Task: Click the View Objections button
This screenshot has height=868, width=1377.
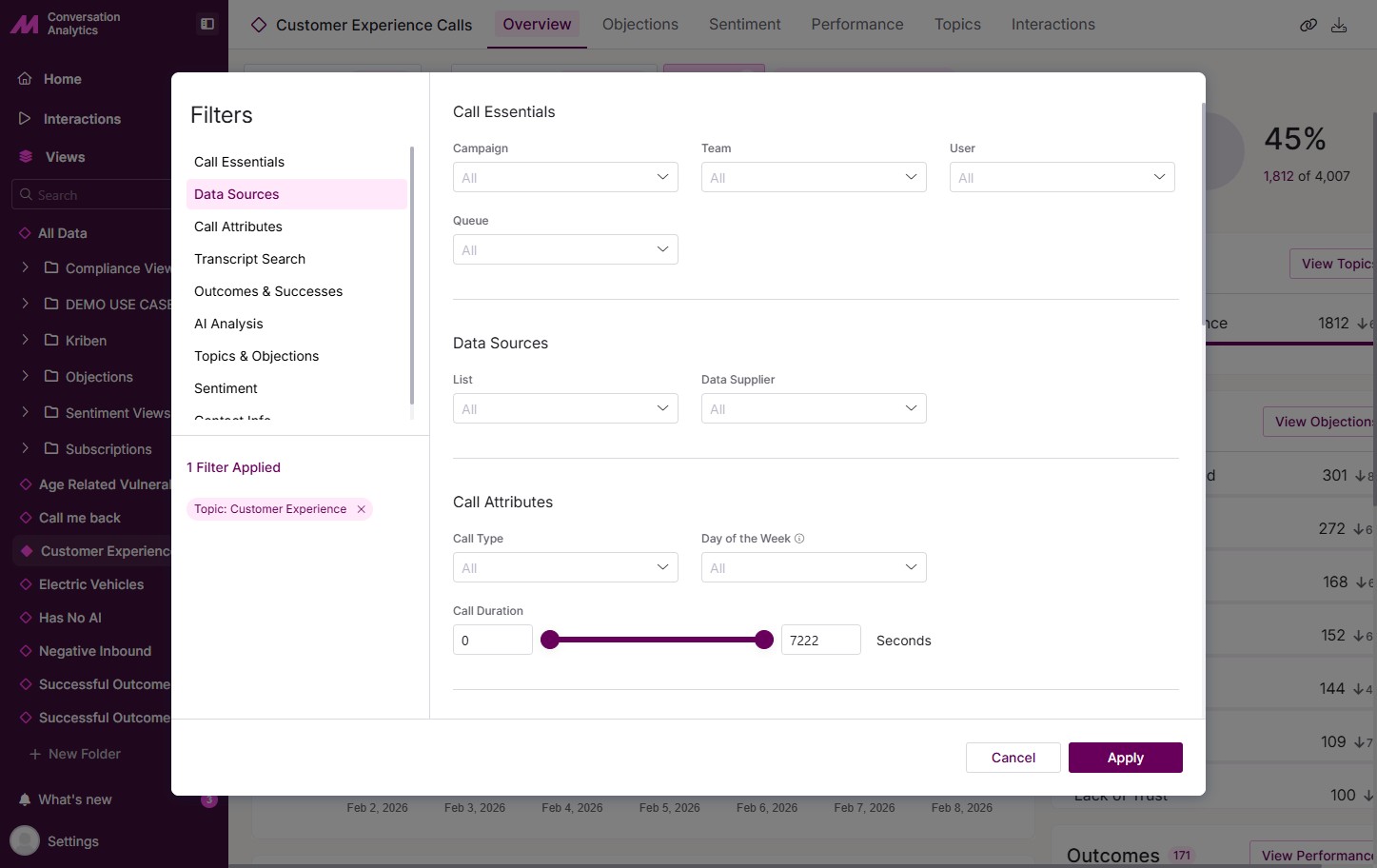Action: [1320, 422]
